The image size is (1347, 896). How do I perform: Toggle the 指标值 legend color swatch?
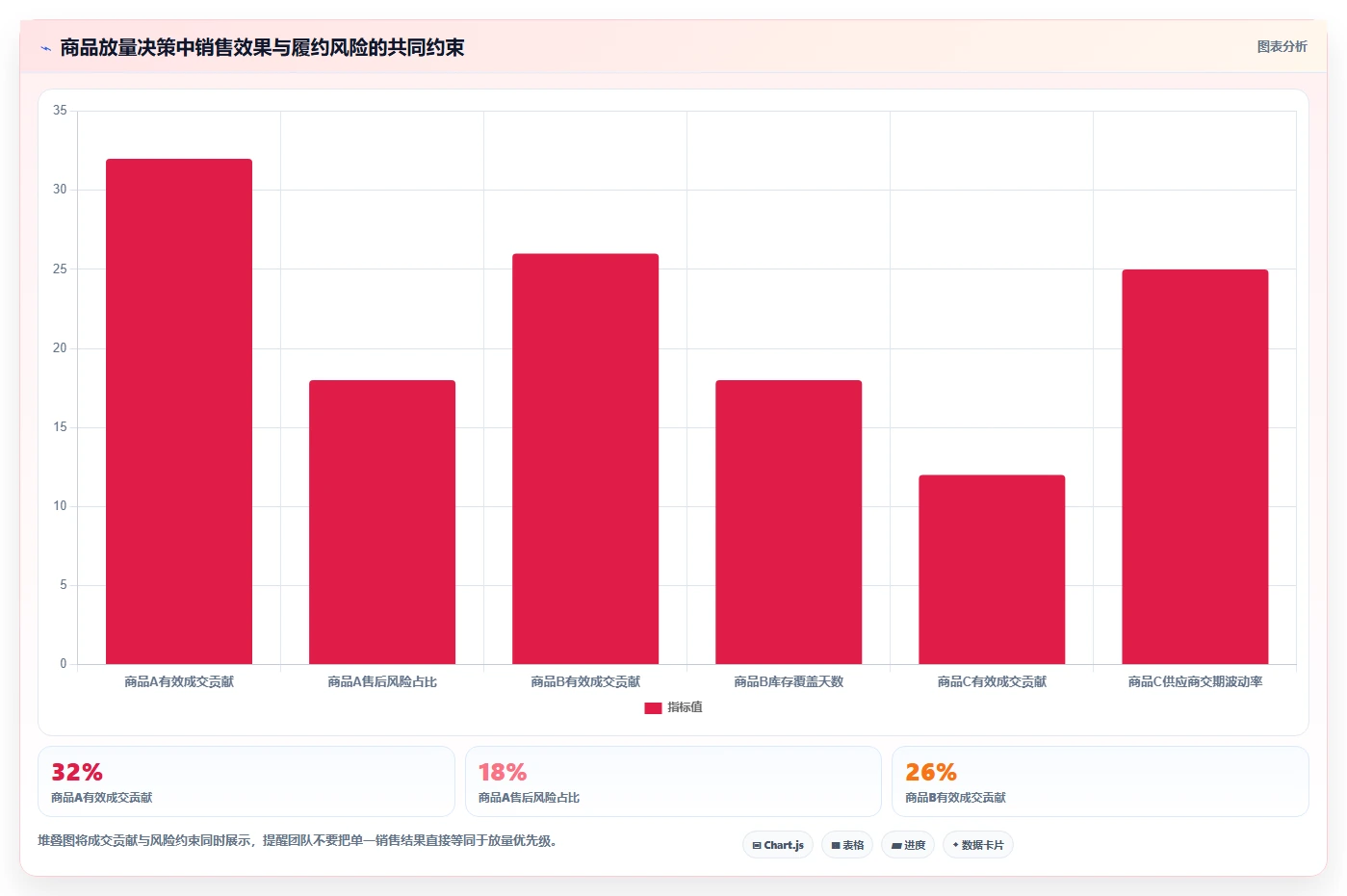653,707
